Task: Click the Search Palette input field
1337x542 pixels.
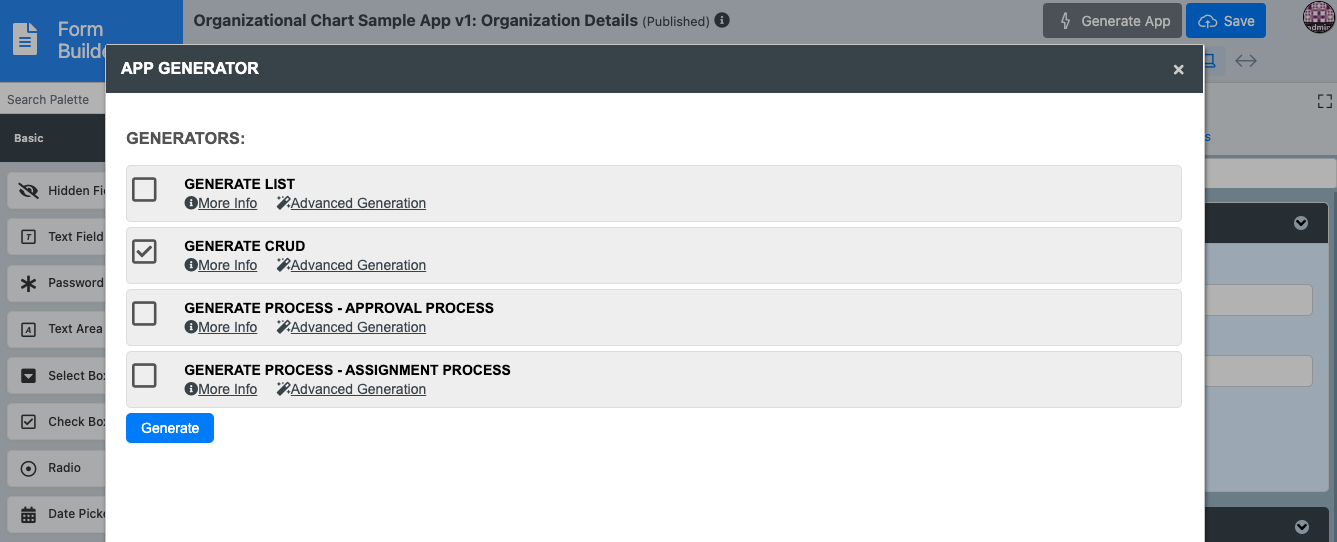Action: click(x=50, y=100)
